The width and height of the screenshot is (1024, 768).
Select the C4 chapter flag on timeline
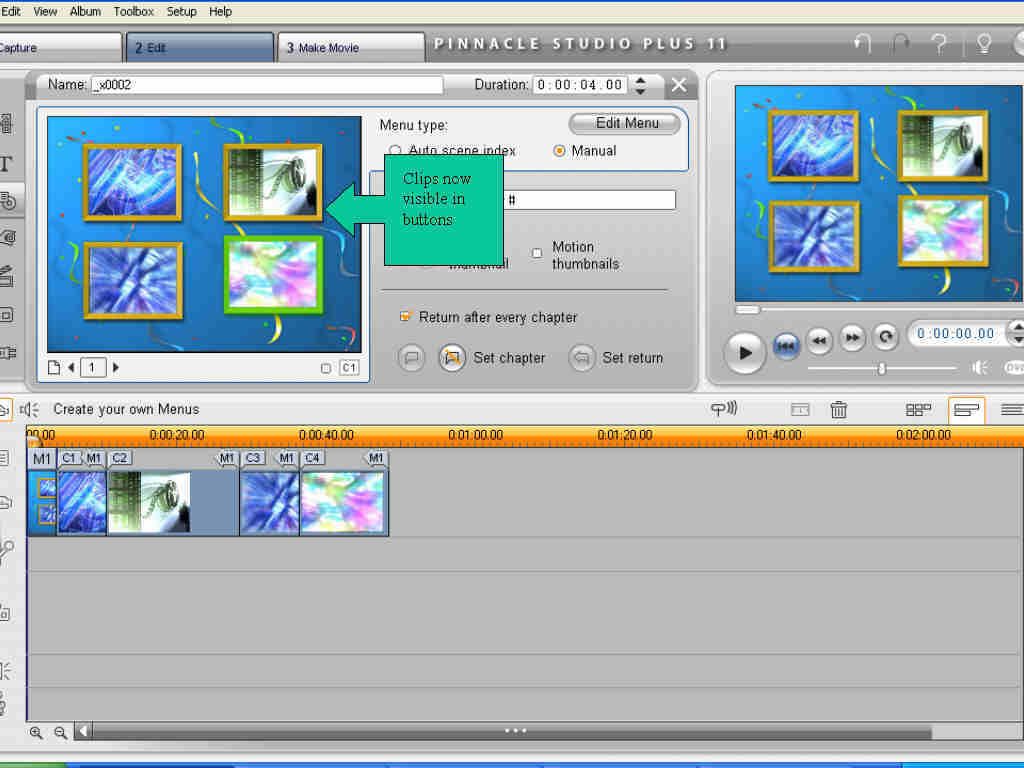(x=312, y=458)
